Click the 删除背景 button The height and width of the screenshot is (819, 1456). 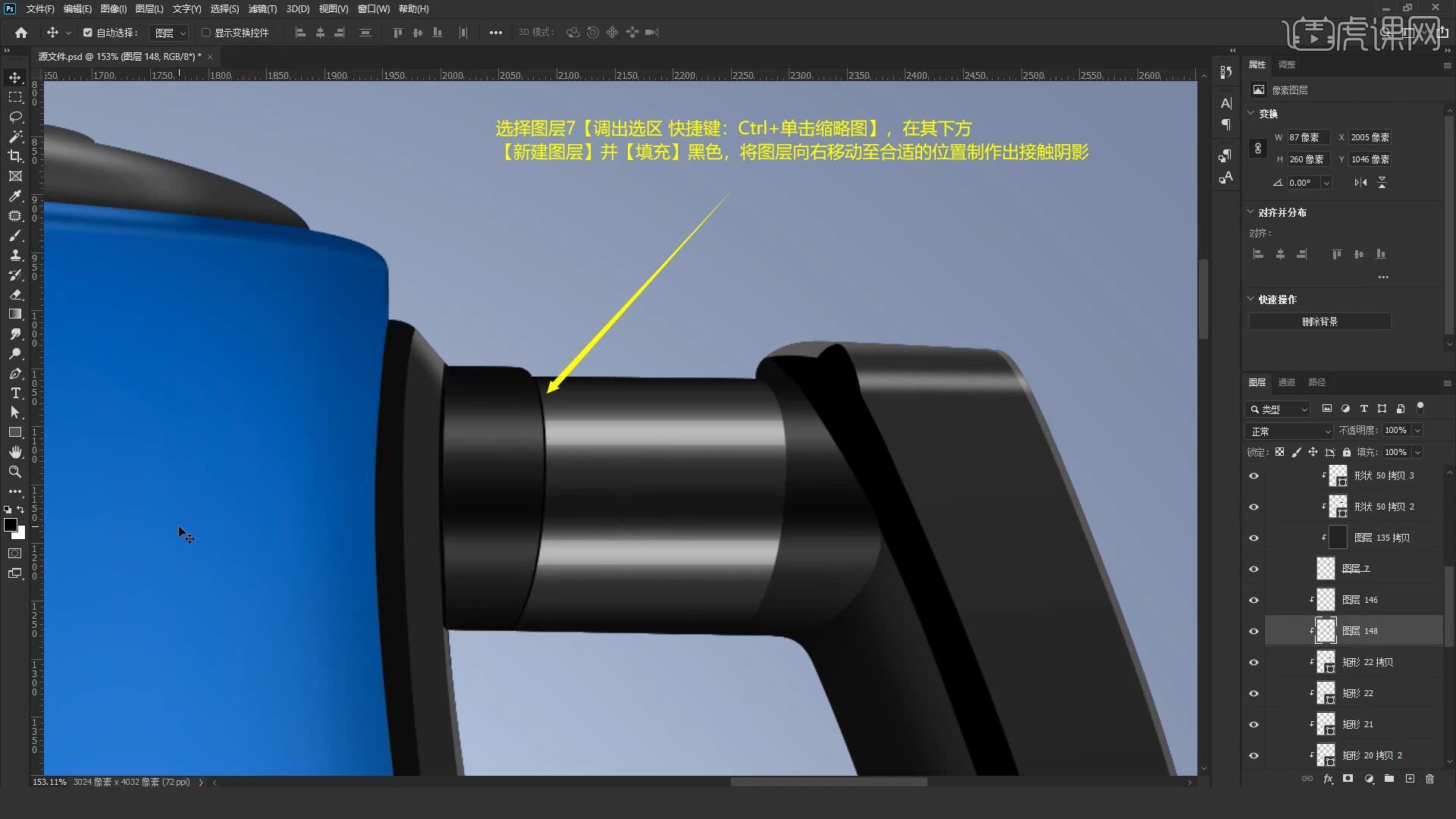1319,322
